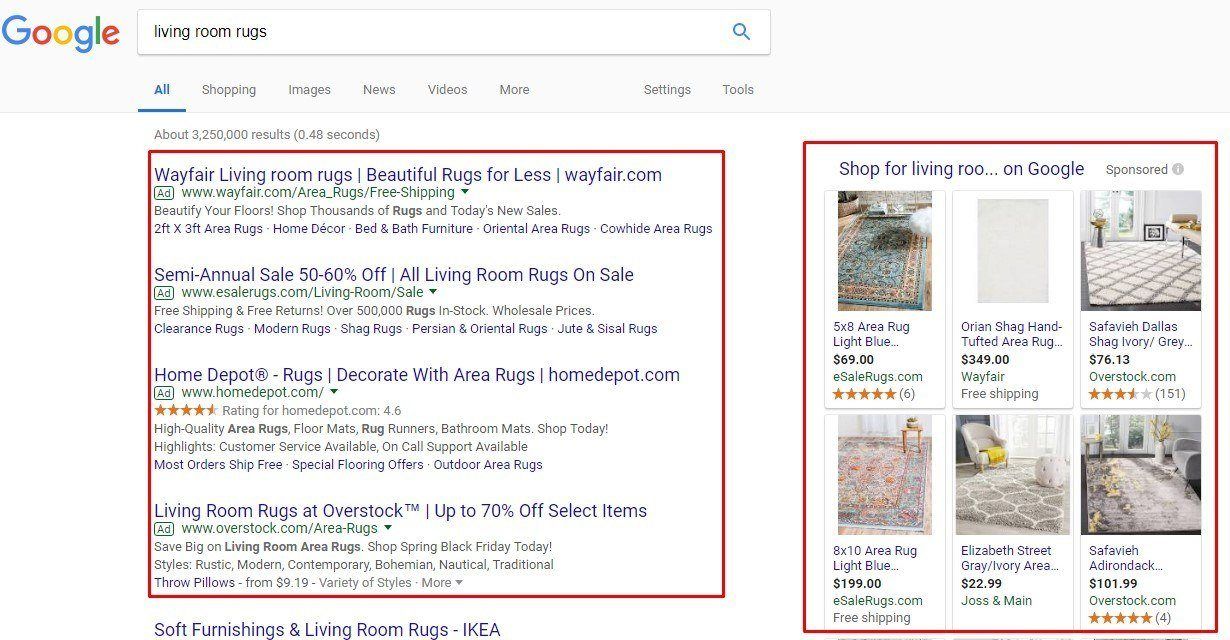This screenshot has height=640, width=1230.
Task: Open the Home Depot Rugs ad headline
Action: coord(417,375)
